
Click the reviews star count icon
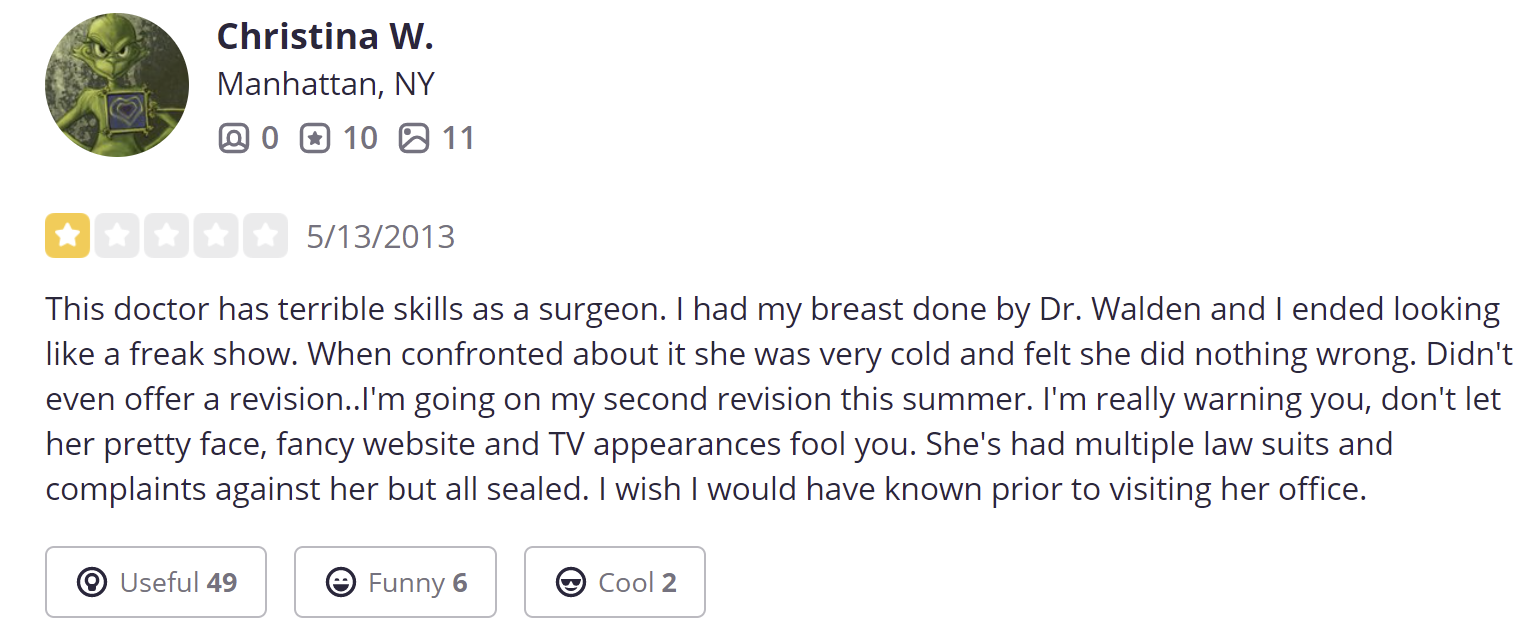[x=315, y=137]
